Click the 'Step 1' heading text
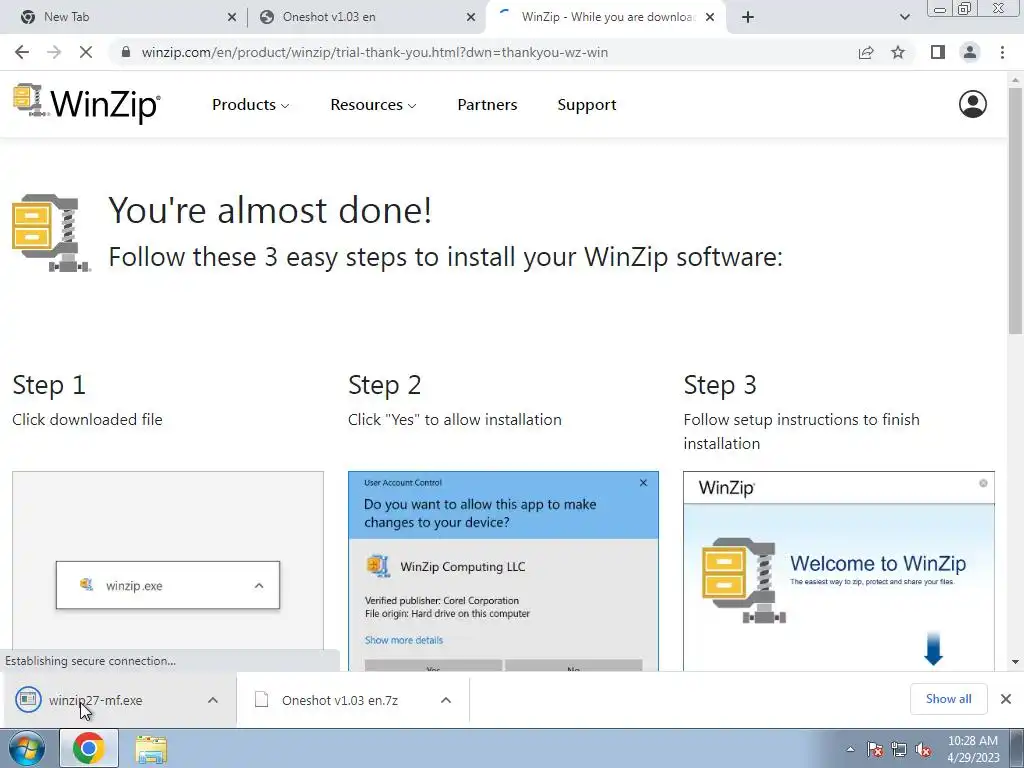 point(49,385)
